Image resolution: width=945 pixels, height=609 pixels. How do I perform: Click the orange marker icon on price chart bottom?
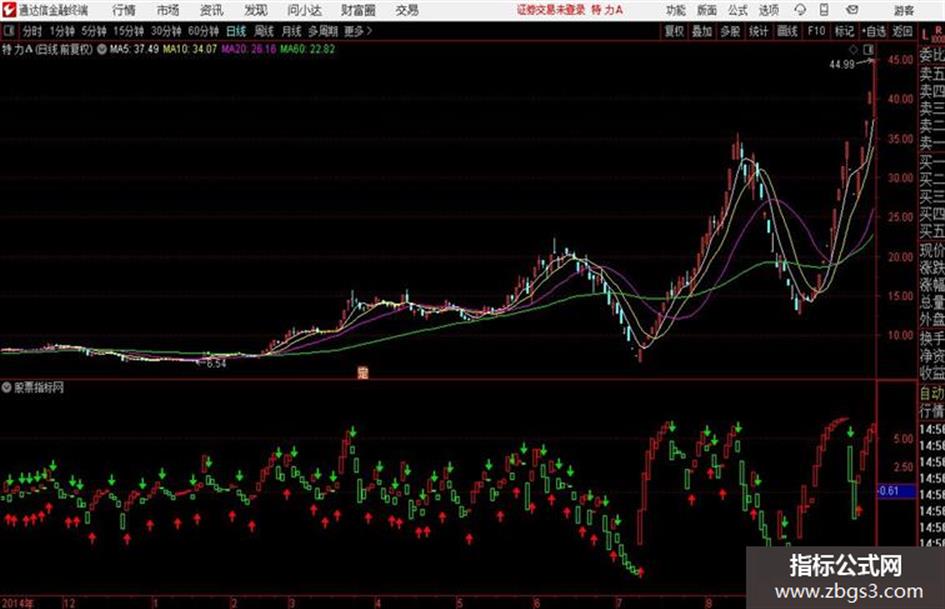pos(362,372)
